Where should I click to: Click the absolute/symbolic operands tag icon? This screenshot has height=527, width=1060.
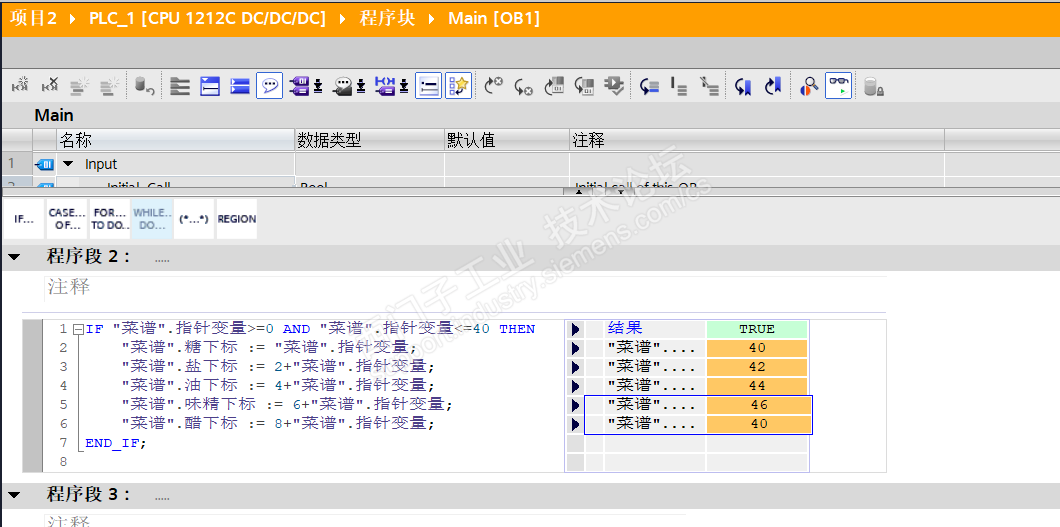pos(299,86)
